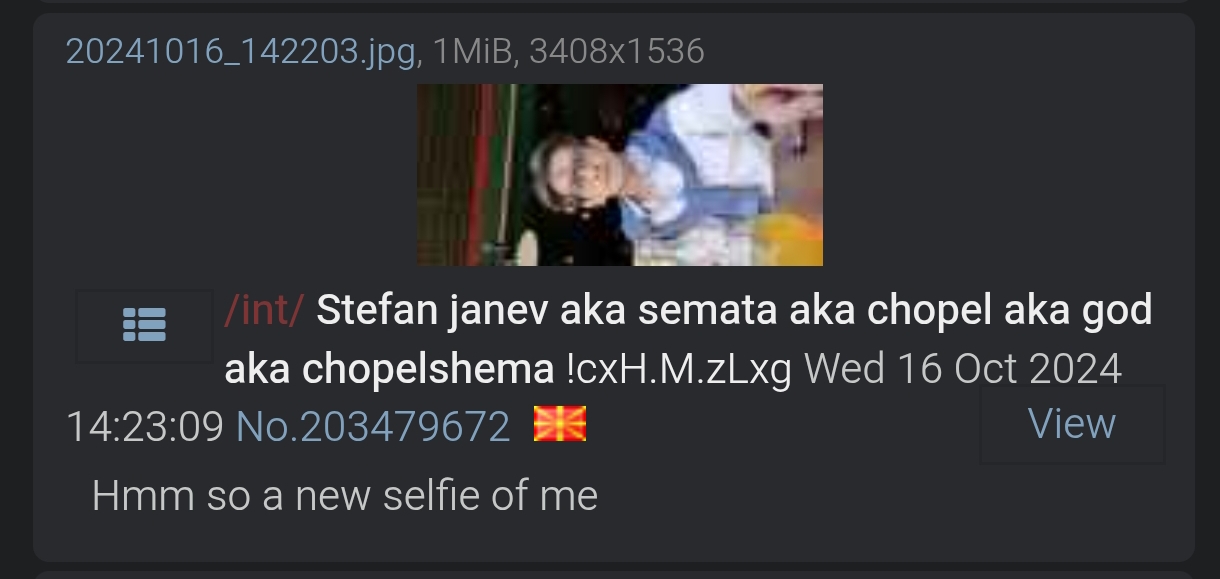Open the post options list icon
Image resolution: width=1220 pixels, height=579 pixels.
click(144, 325)
